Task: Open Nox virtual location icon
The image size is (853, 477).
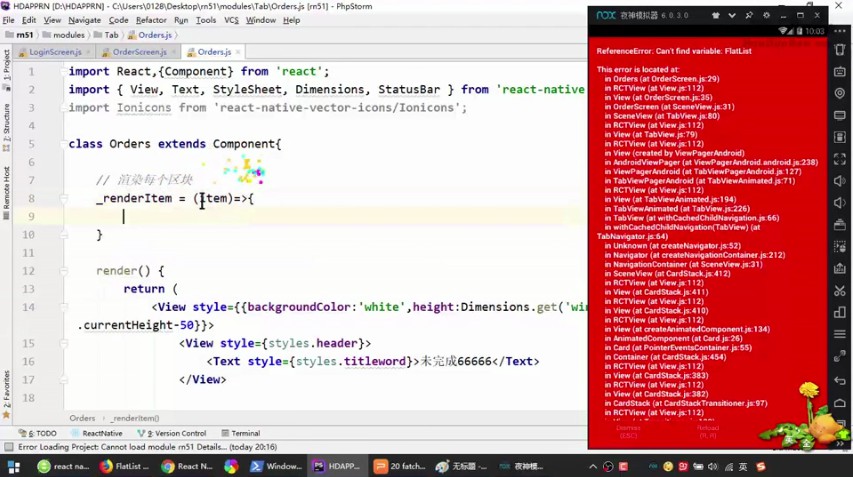Action: click(839, 93)
